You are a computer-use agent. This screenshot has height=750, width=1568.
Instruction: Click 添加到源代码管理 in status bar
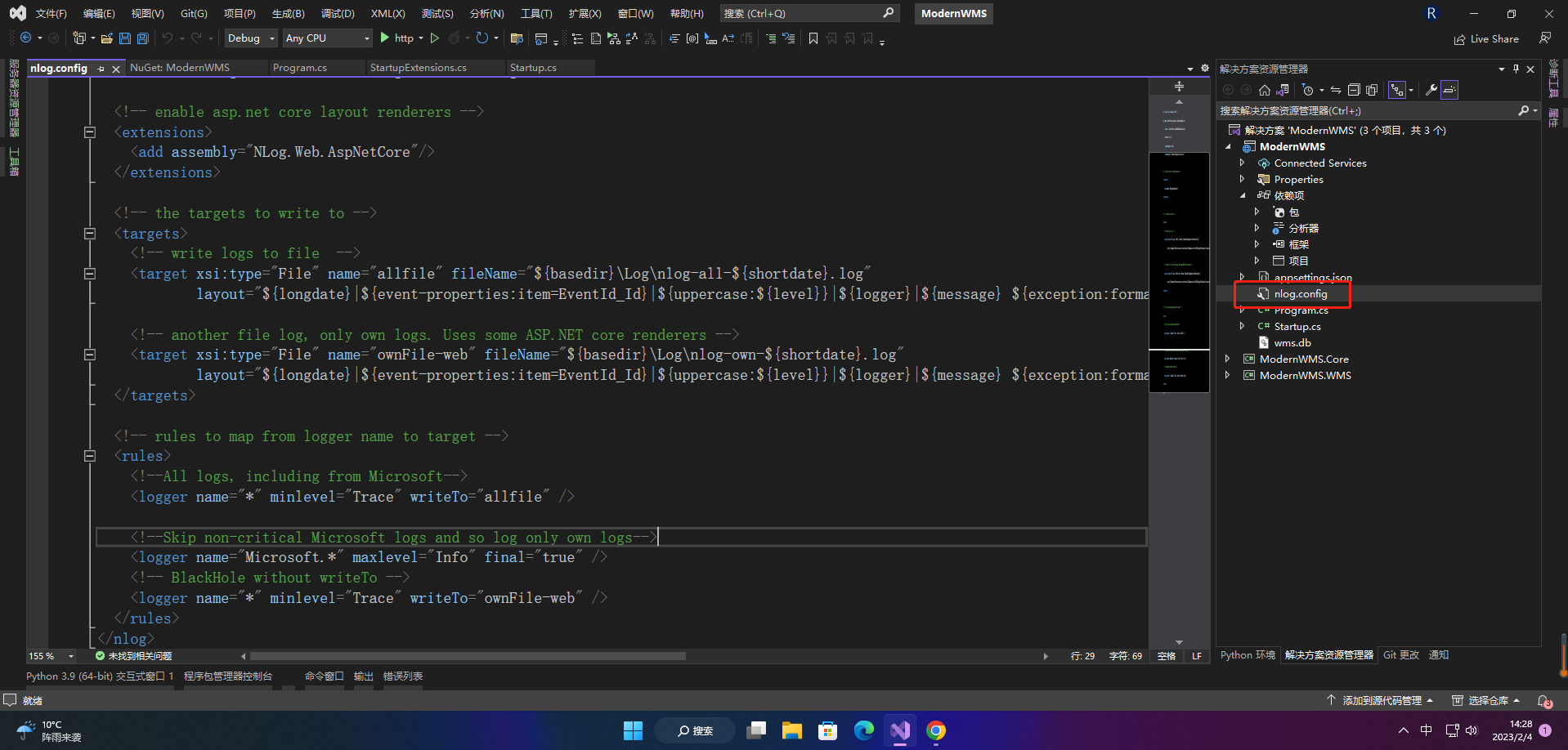(x=1379, y=701)
